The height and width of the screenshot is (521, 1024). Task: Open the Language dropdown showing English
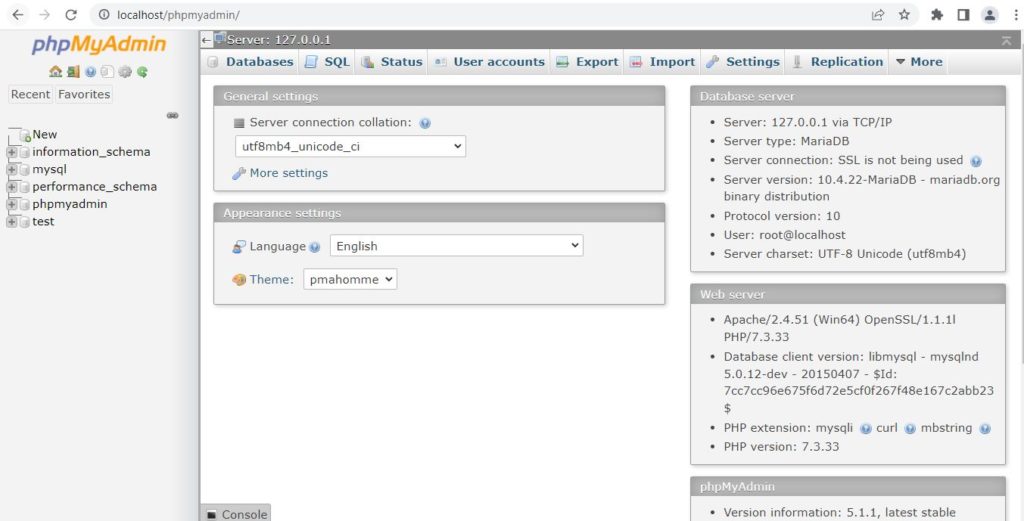(456, 246)
